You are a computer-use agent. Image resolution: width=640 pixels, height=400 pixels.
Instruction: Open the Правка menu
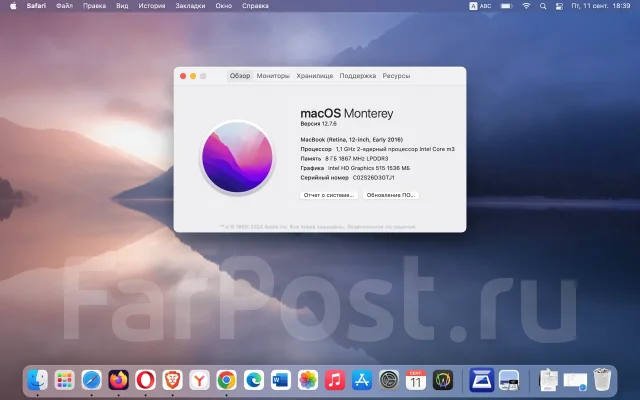(94, 6)
